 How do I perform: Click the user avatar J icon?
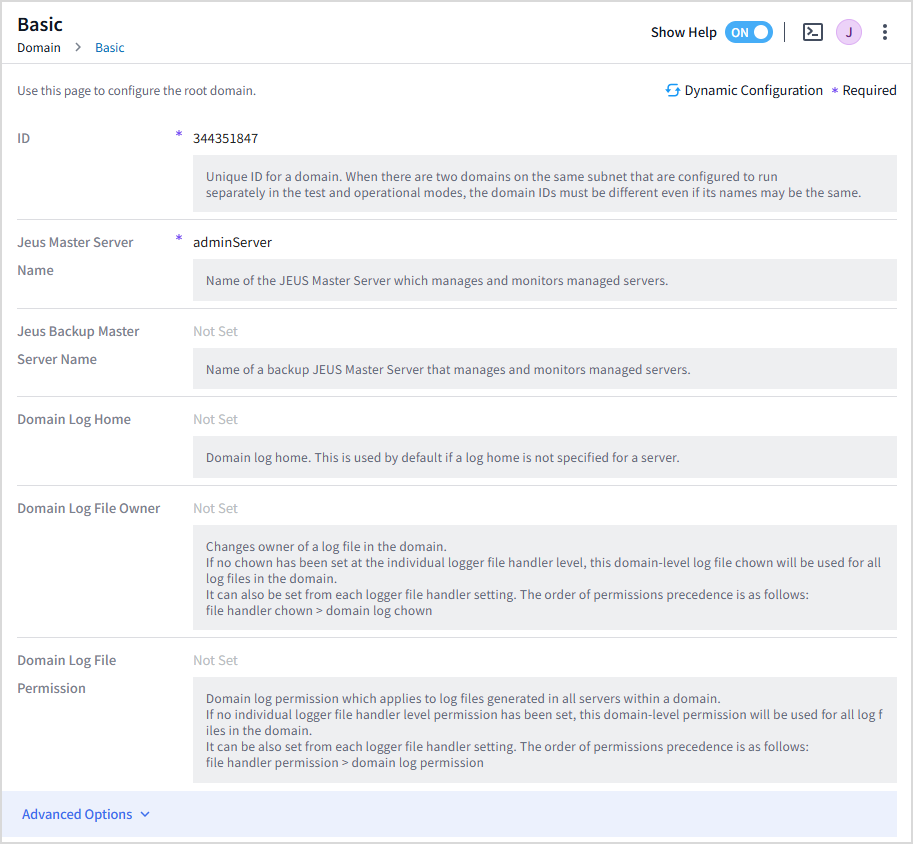pos(848,32)
